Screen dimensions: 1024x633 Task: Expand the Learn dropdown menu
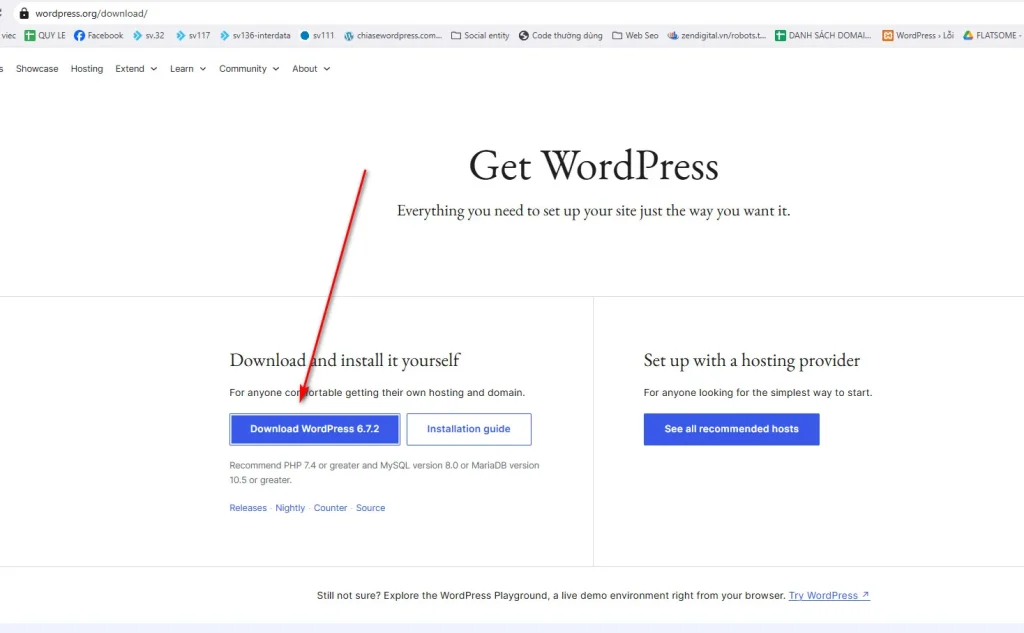point(188,69)
